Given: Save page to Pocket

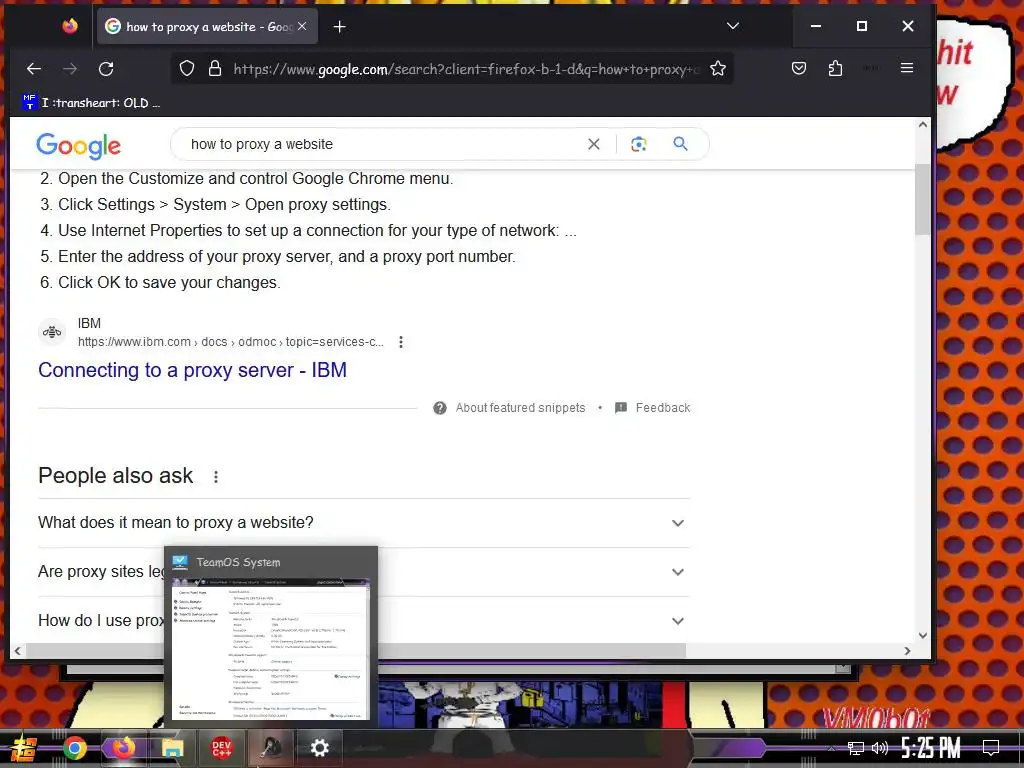Looking at the screenshot, I should tap(799, 69).
